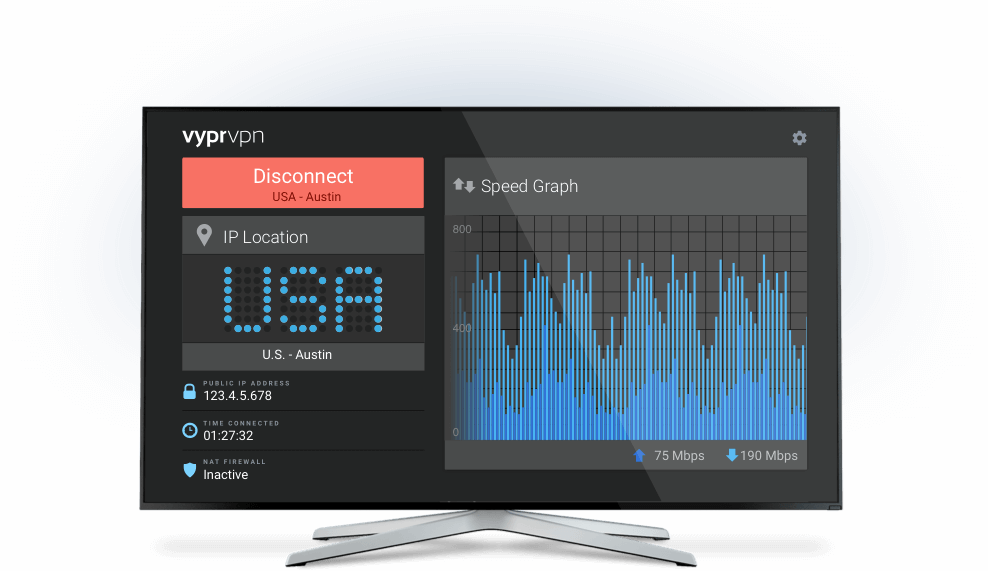Image resolution: width=988 pixels, height=571 pixels.
Task: Select the connected time 01:27:32
Action: [228, 435]
